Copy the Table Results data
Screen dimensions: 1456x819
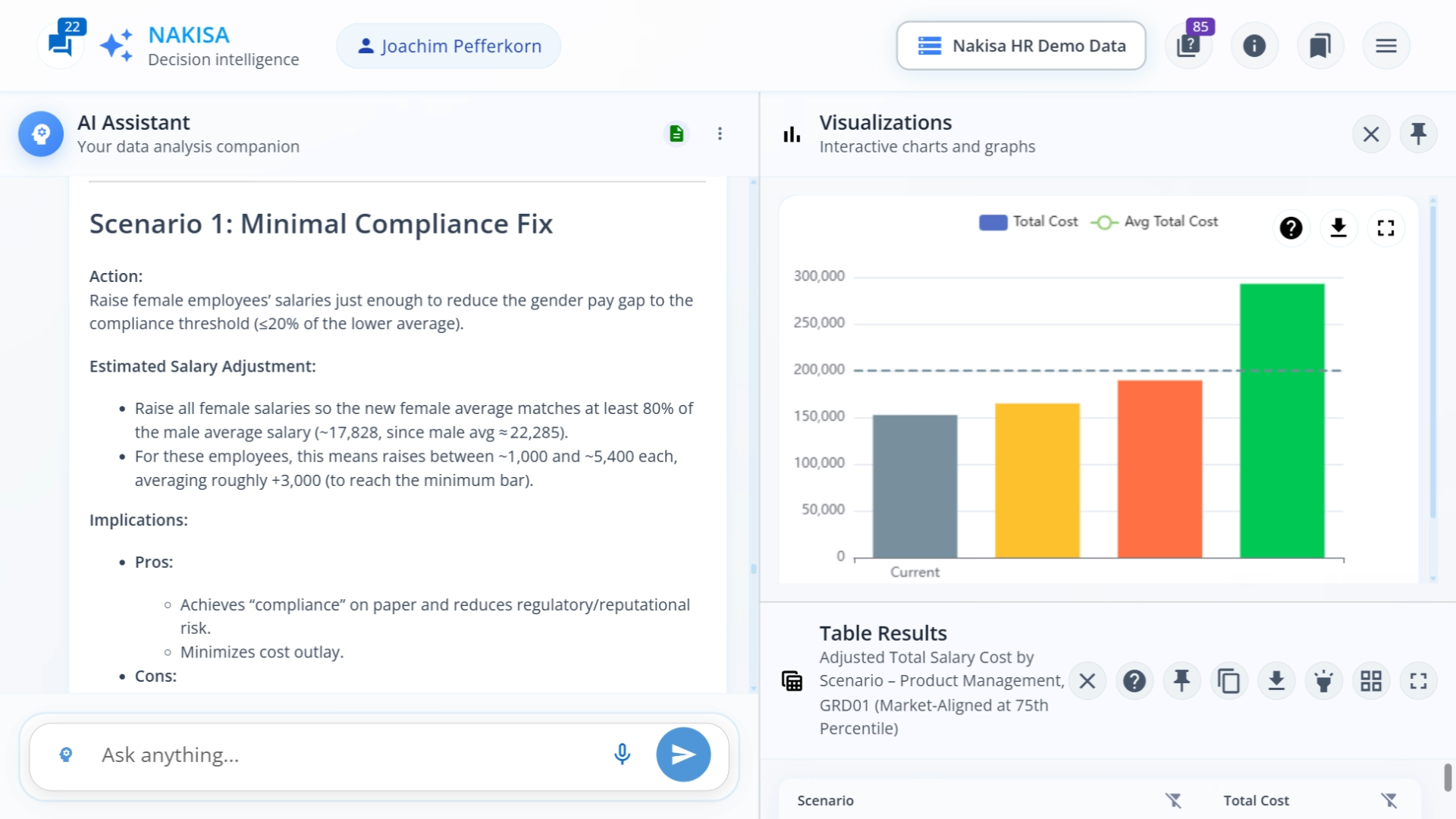point(1229,680)
